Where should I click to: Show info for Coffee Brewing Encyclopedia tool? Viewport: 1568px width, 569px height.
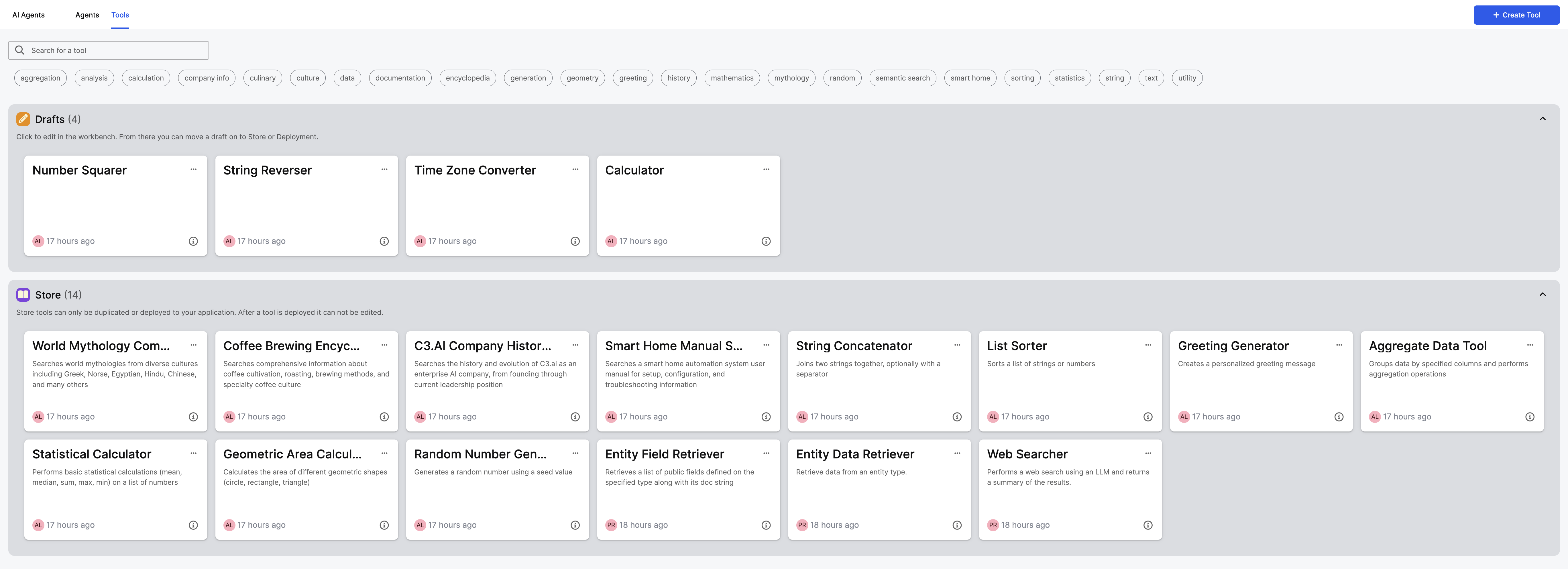(384, 417)
